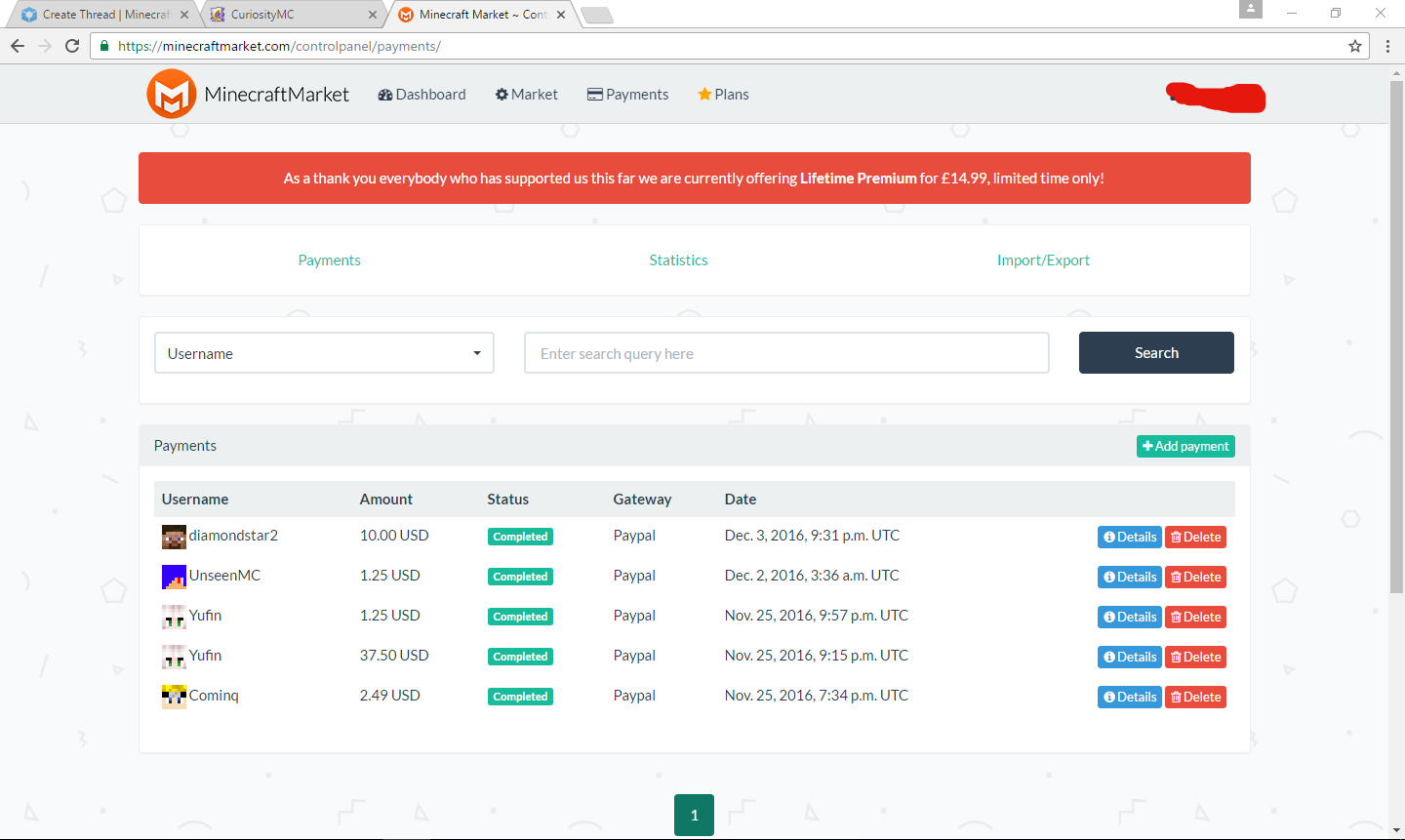Screen dimensions: 1405x840
Task: Click UnseenMC's player avatar head
Action: click(x=174, y=578)
